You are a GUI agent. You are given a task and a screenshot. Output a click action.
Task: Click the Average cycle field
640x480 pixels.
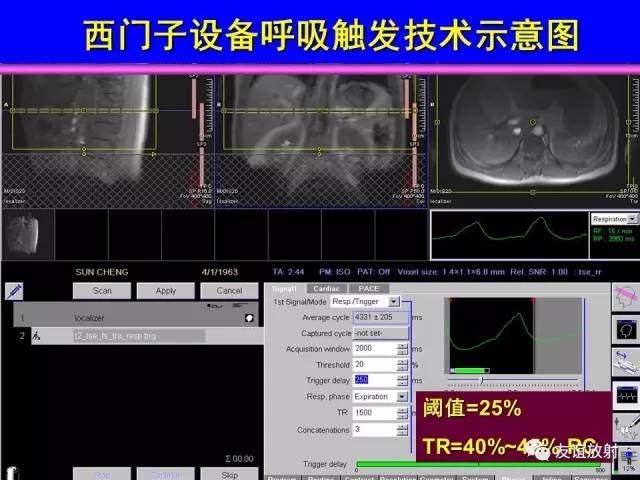point(380,317)
